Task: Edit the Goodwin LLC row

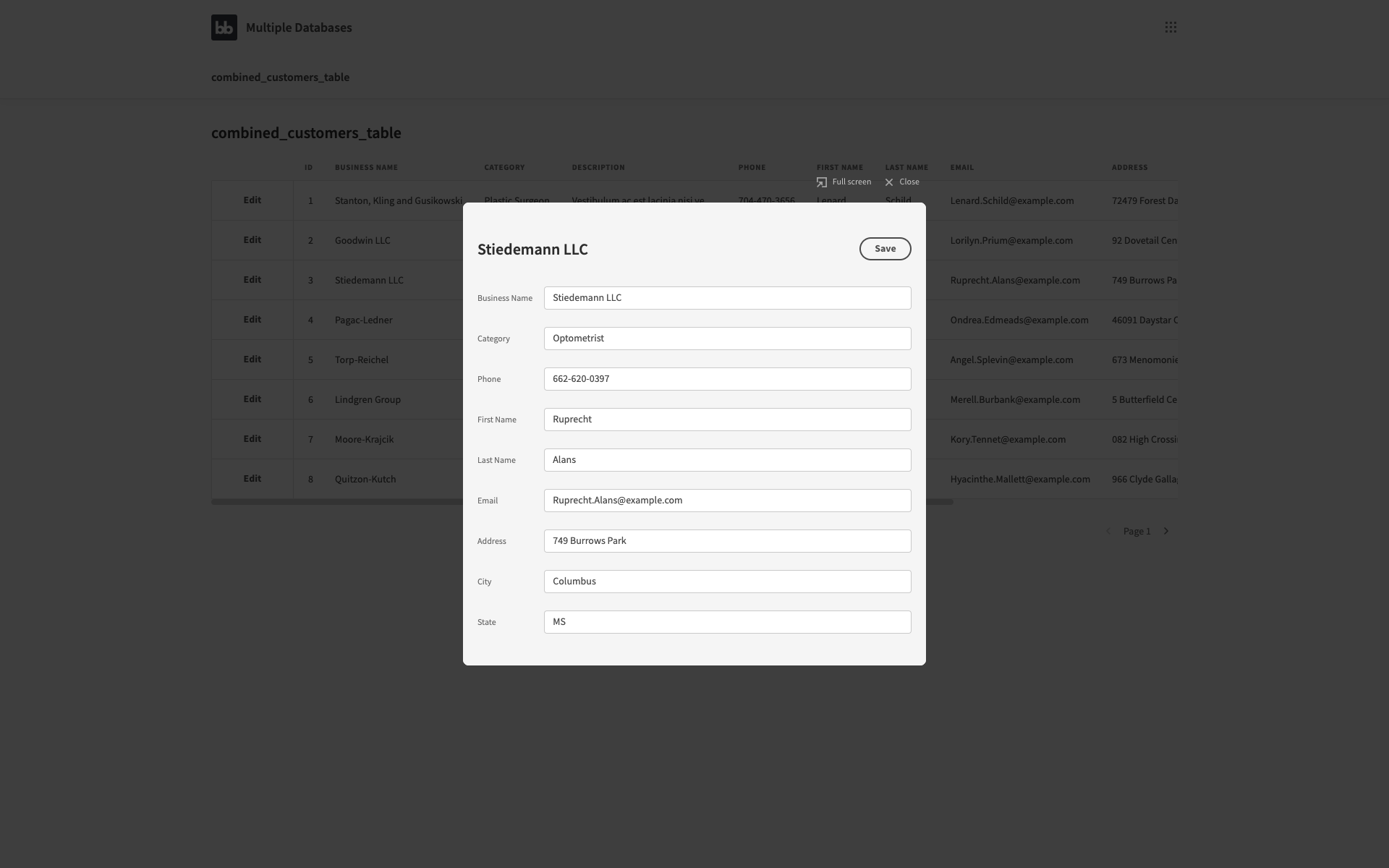Action: tap(252, 240)
